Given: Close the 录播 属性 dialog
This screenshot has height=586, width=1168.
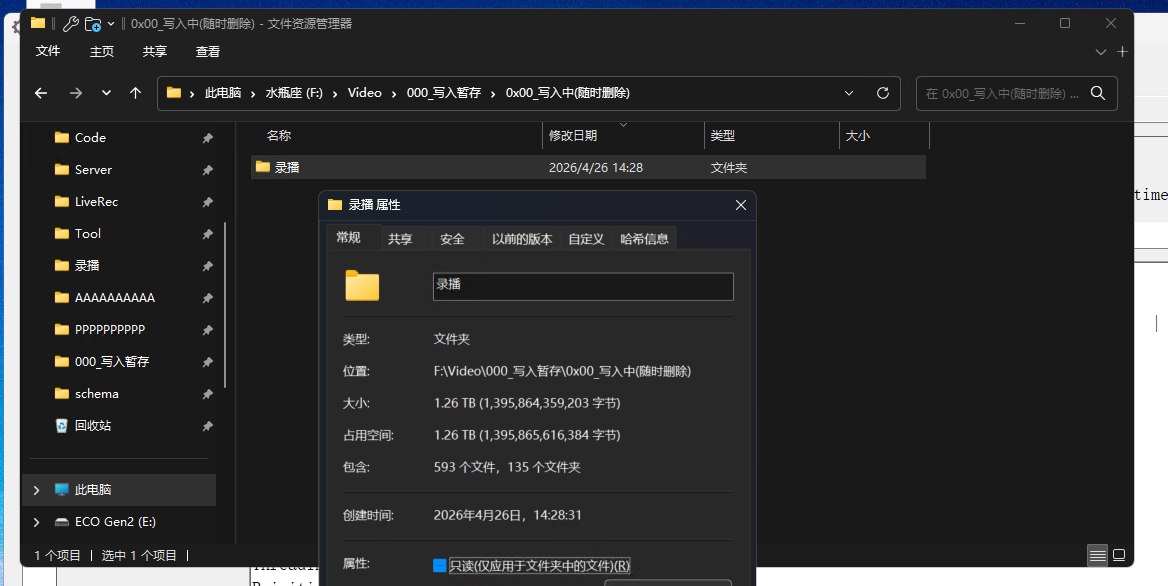Looking at the screenshot, I should pos(740,205).
